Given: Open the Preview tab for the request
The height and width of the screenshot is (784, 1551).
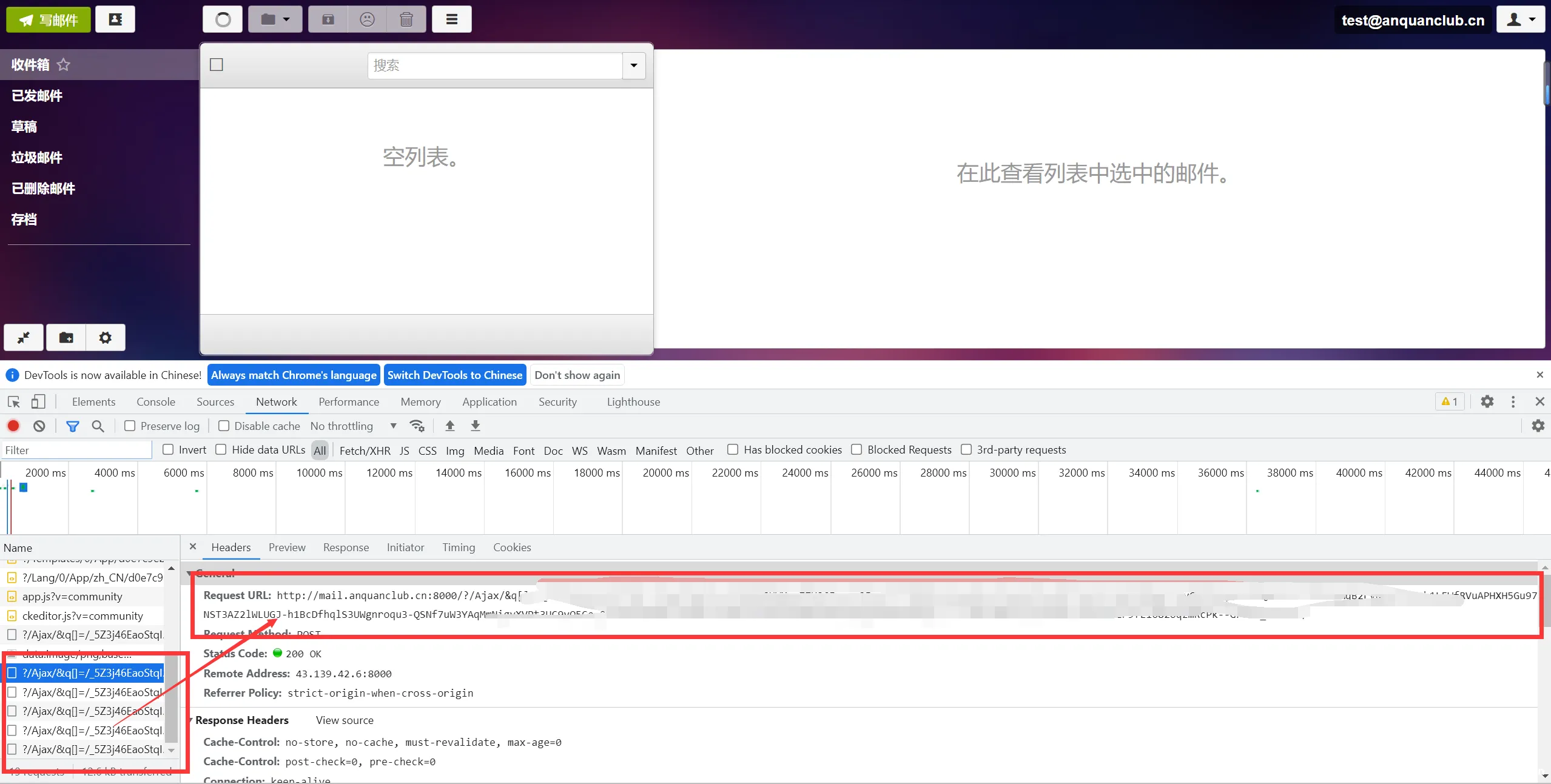Looking at the screenshot, I should (x=286, y=547).
